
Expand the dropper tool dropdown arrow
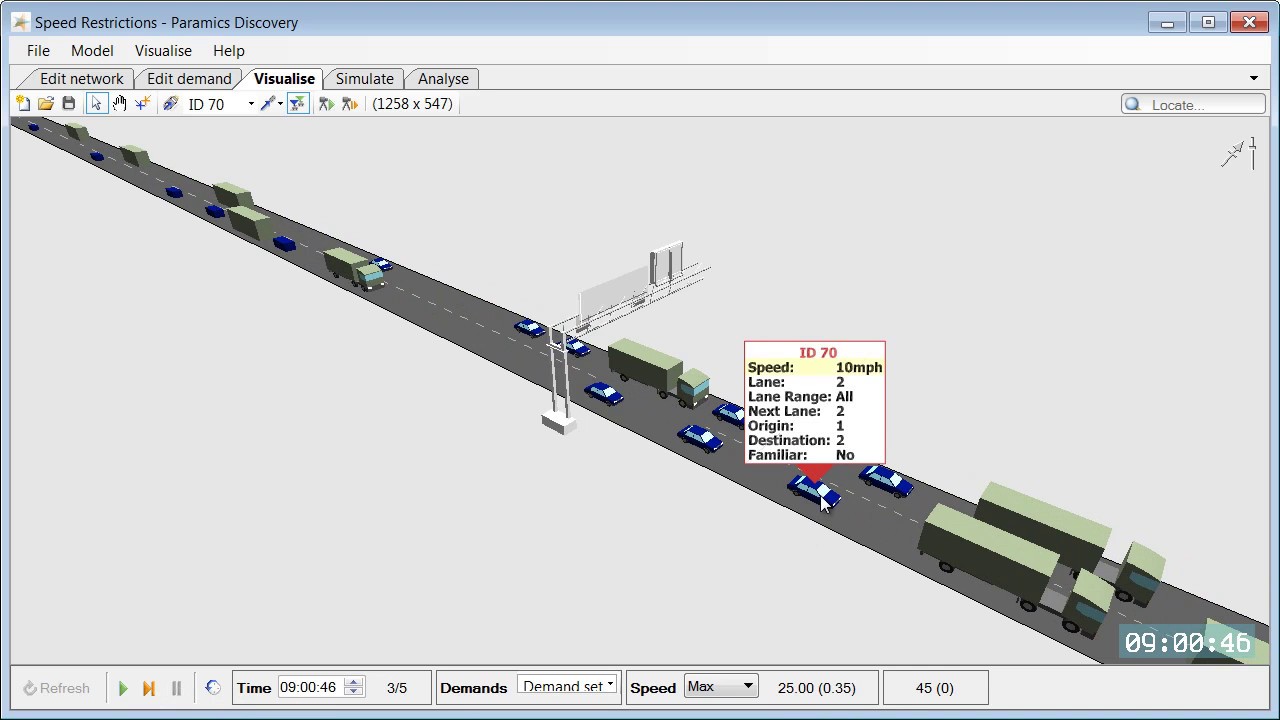[280, 104]
